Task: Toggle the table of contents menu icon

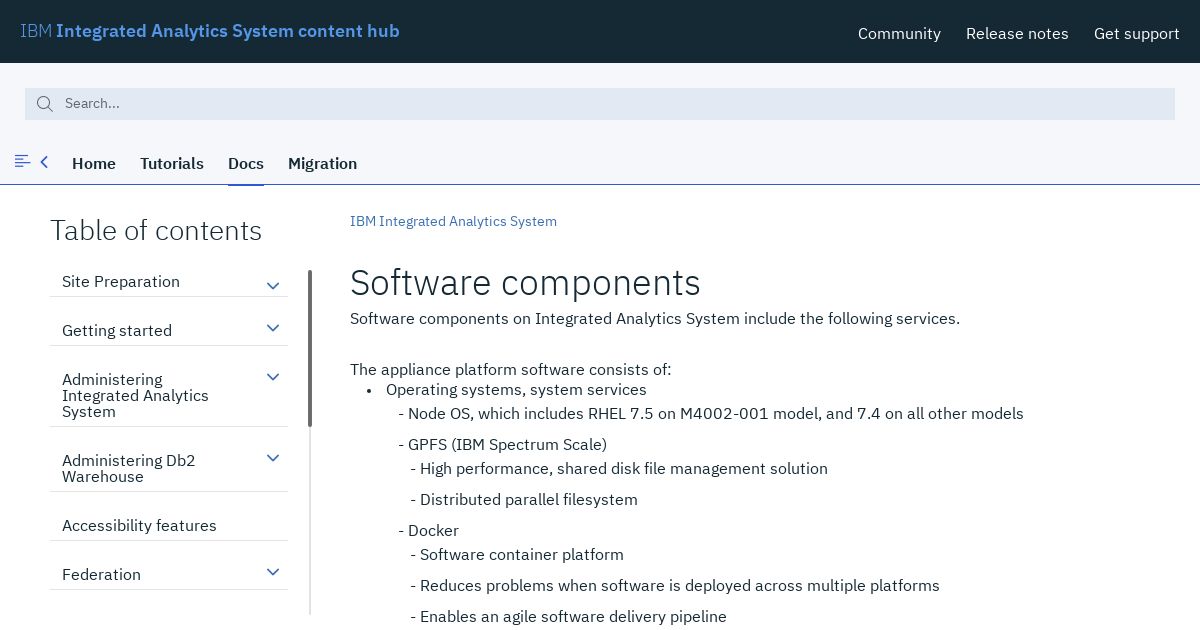Action: tap(22, 161)
